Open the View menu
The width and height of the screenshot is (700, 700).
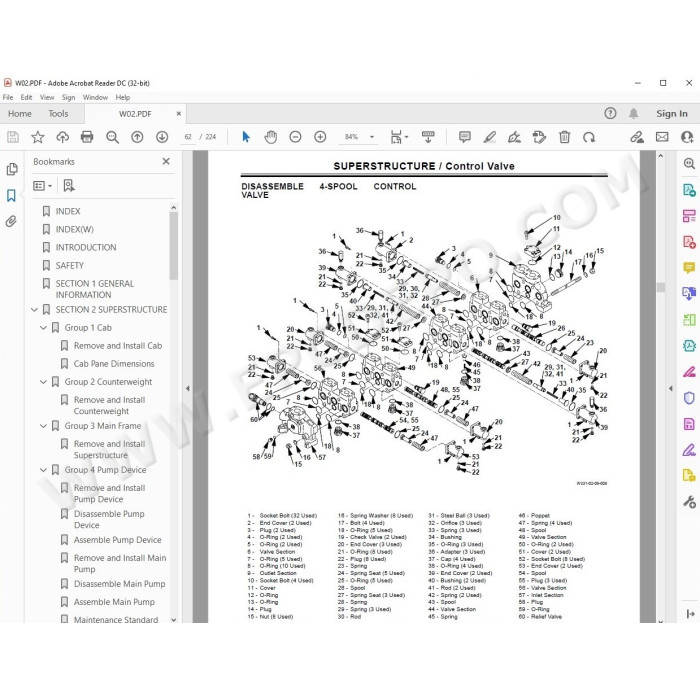coord(47,97)
